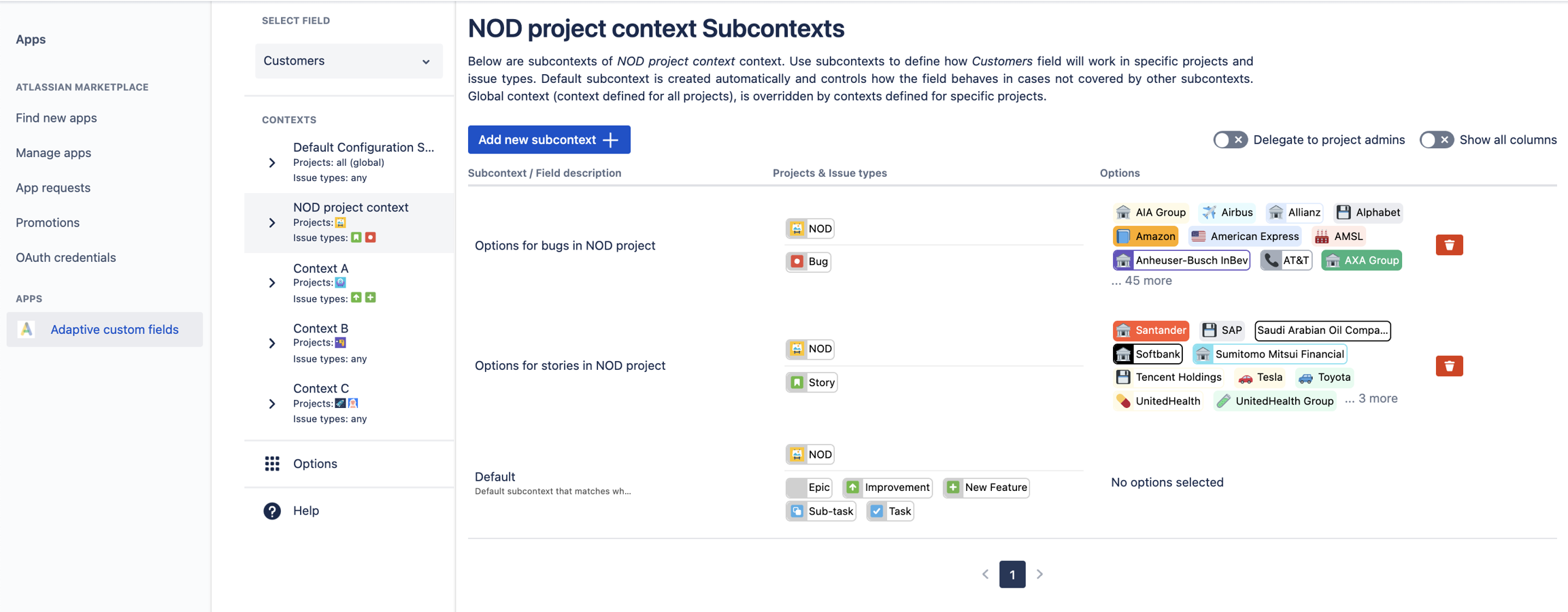Click the Help question mark icon
The image size is (1568, 612).
click(272, 511)
